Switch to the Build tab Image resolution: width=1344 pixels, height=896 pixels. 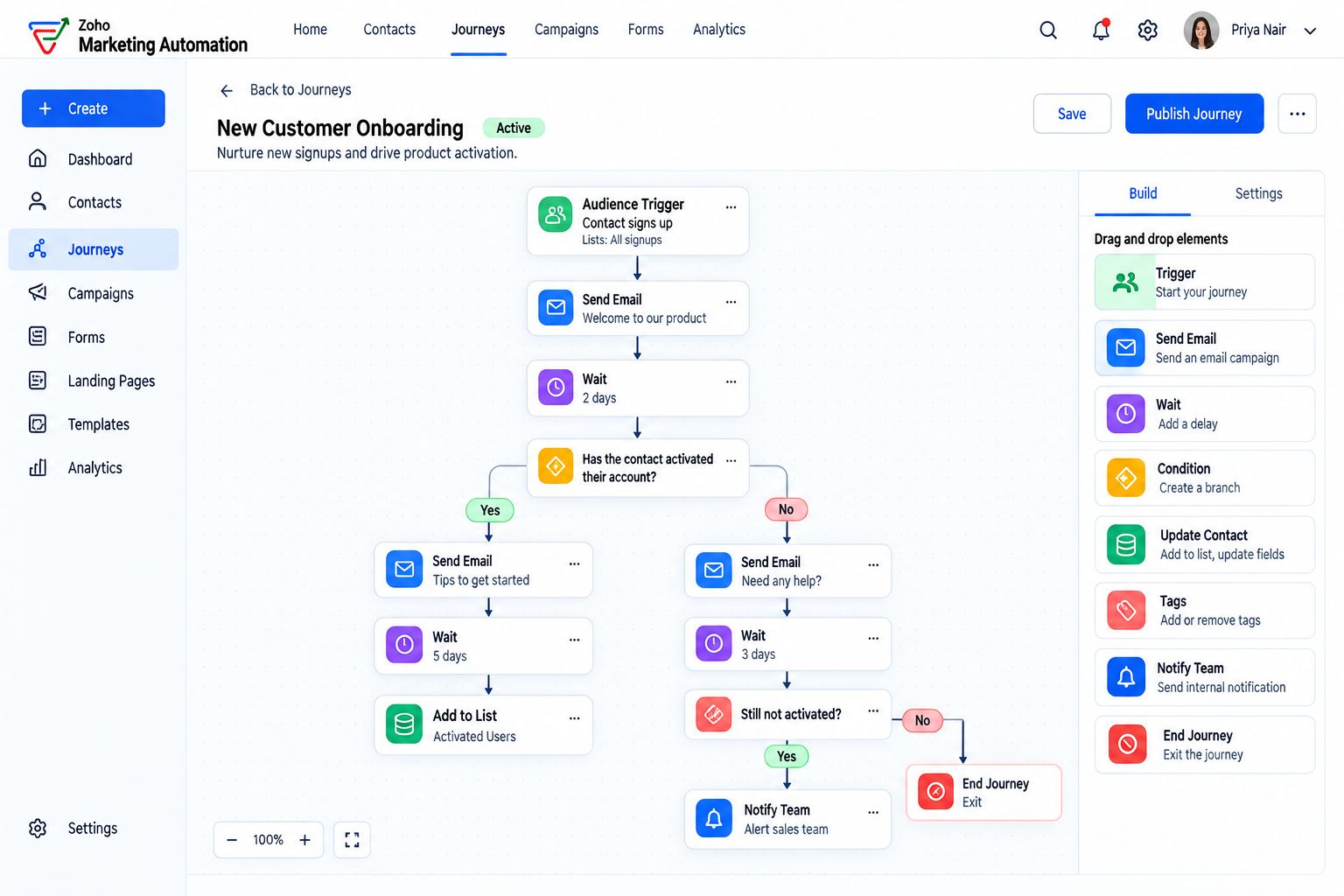1143,194
